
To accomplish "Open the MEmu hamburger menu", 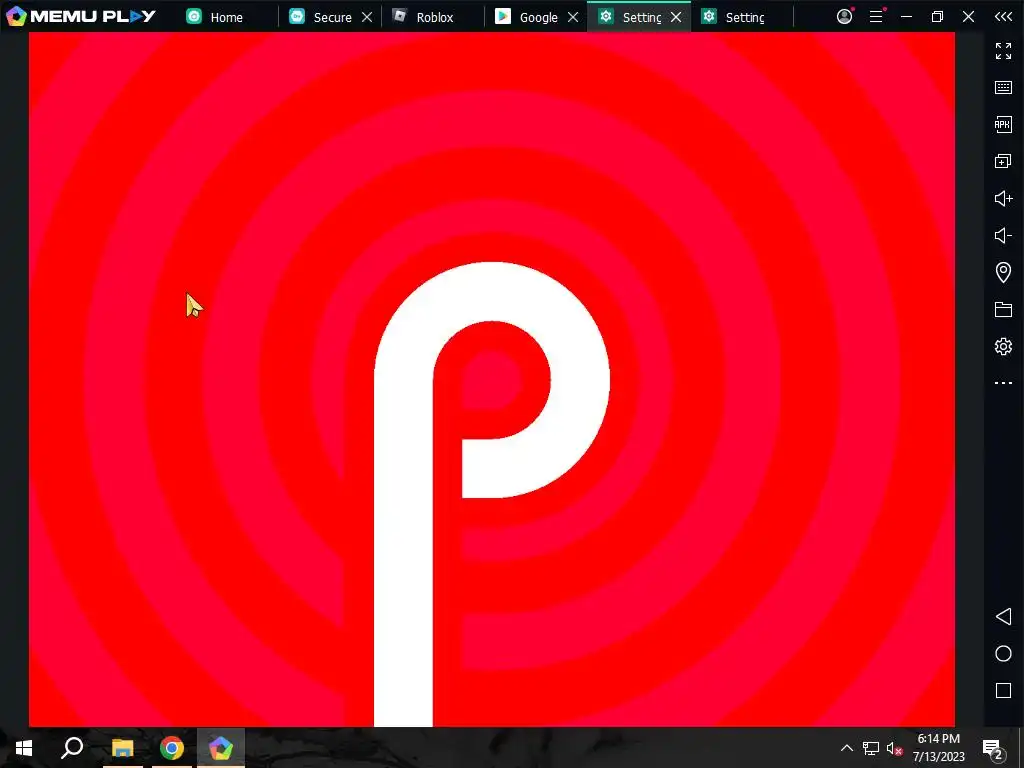I will point(876,16).
